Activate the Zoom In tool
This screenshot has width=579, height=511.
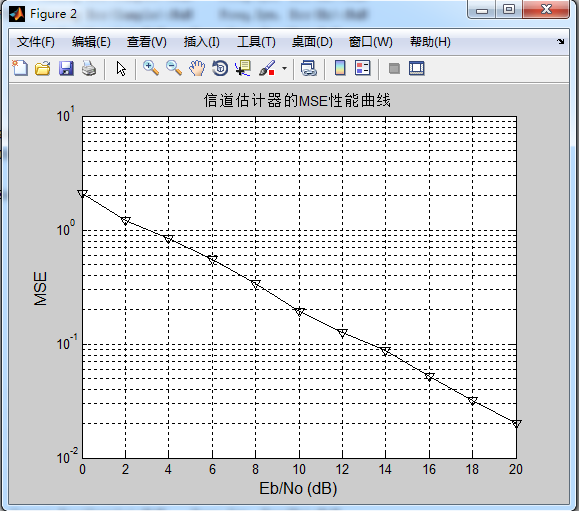click(x=151, y=68)
